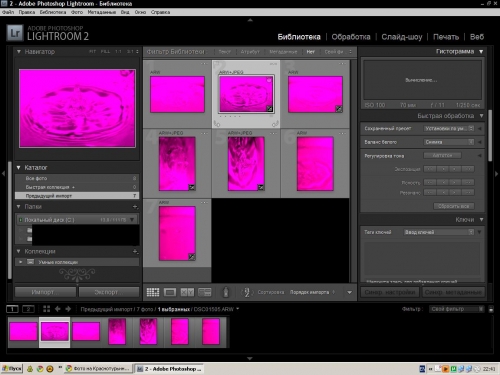The height and width of the screenshot is (375, 500).
Task: Open toolbar content menu triangle
Action: click(349, 292)
